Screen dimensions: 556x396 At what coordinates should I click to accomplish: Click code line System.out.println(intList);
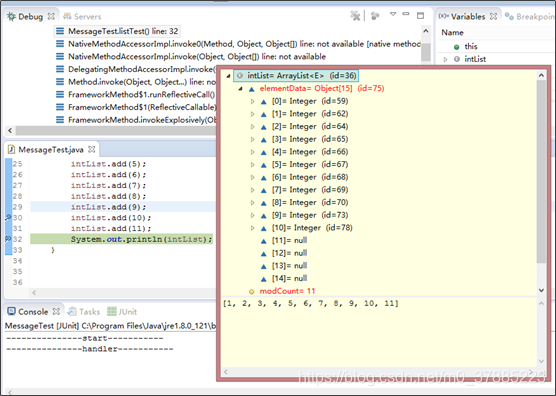click(141, 239)
